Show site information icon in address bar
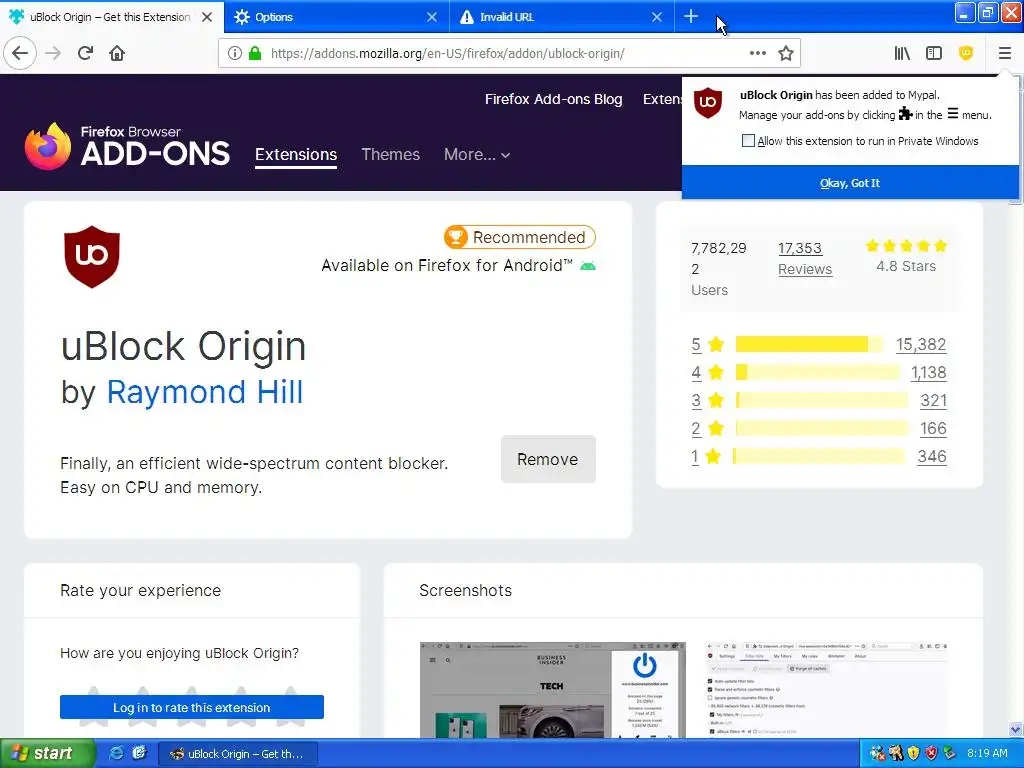This screenshot has width=1024, height=768. pyautogui.click(x=234, y=53)
